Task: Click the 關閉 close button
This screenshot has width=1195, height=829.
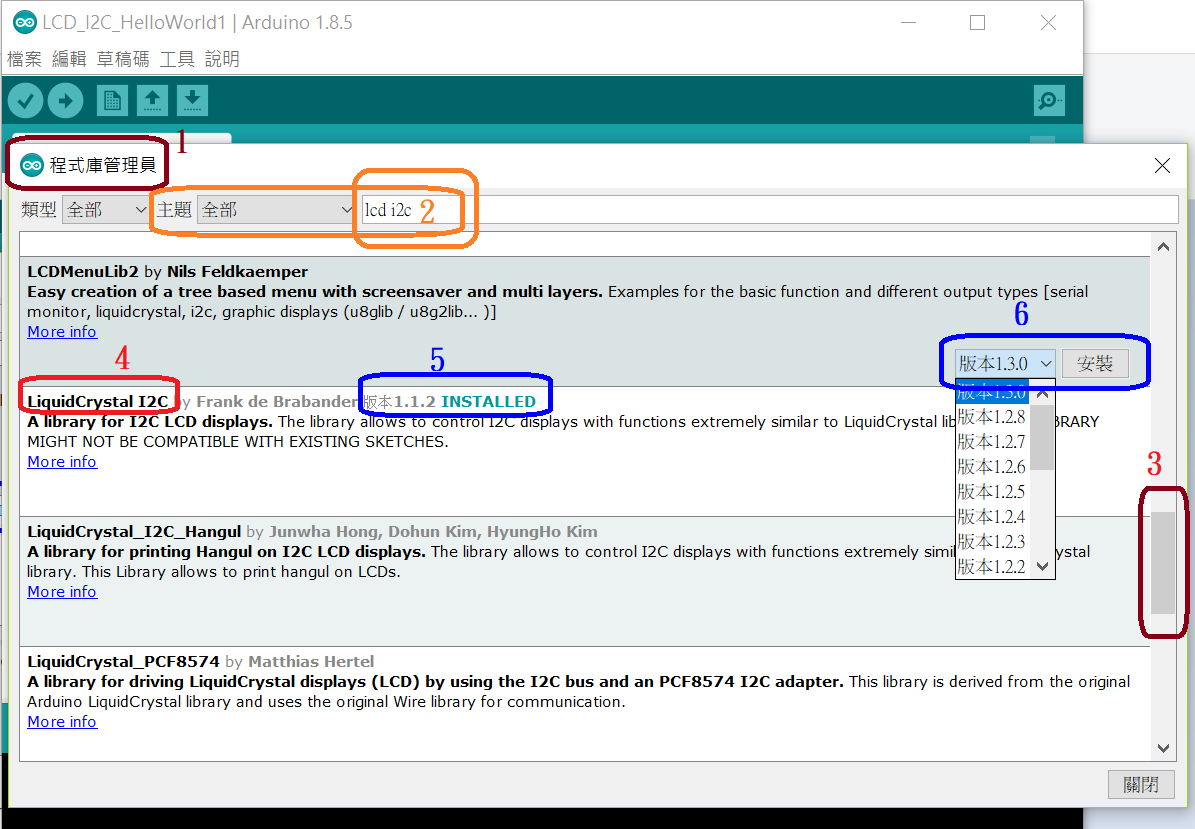Action: [x=1141, y=784]
